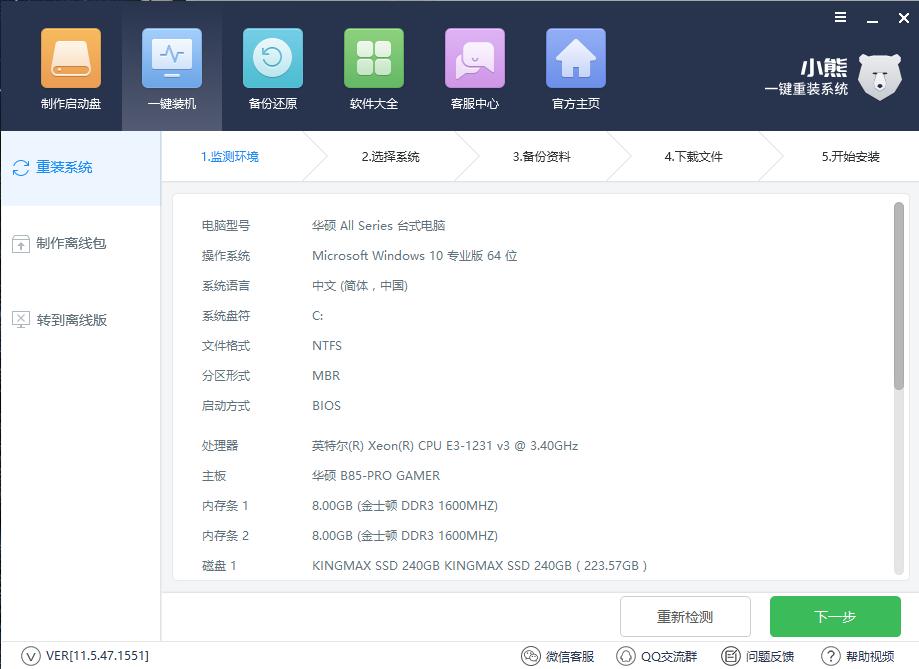Open the 软件大全 software library
Image resolution: width=919 pixels, height=669 pixels.
(374, 69)
